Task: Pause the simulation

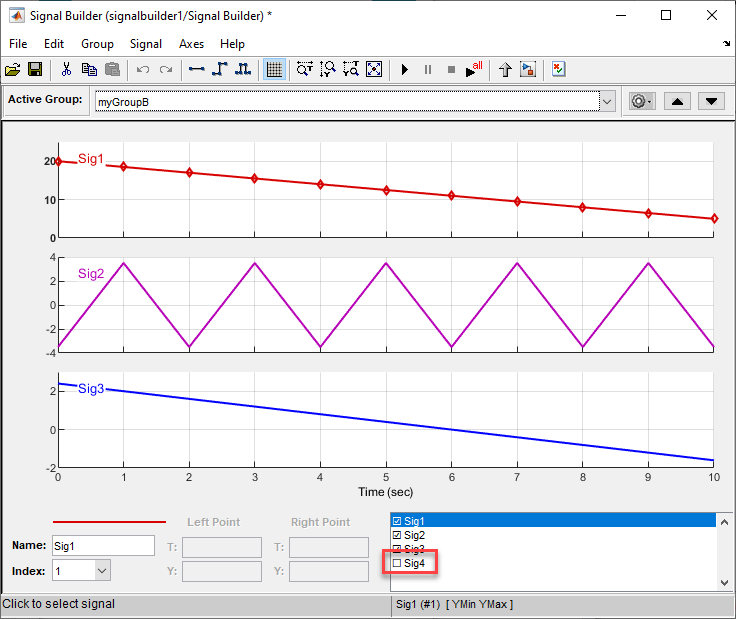Action: (x=428, y=70)
